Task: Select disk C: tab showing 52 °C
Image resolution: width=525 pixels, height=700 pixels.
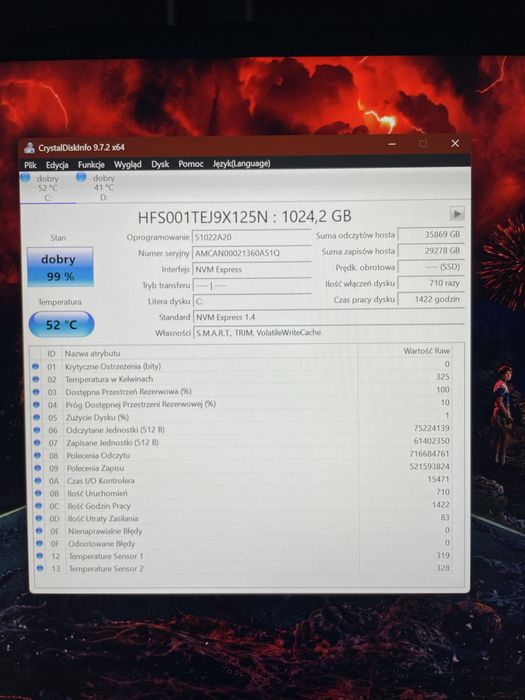Action: [46, 188]
